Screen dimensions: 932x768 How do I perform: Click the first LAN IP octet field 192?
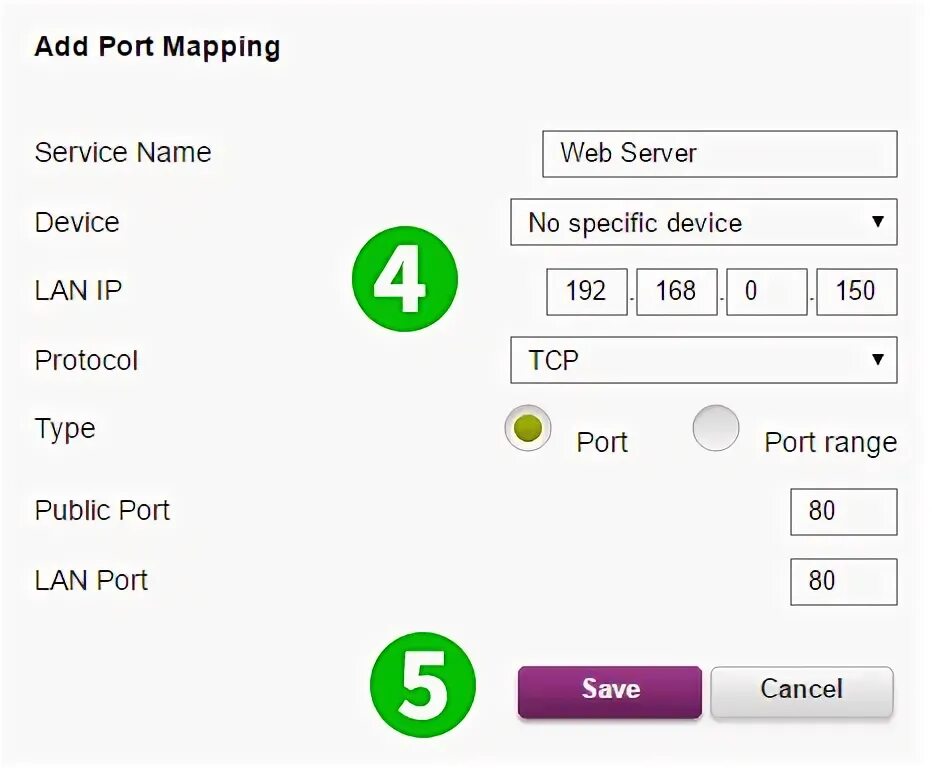[587, 292]
